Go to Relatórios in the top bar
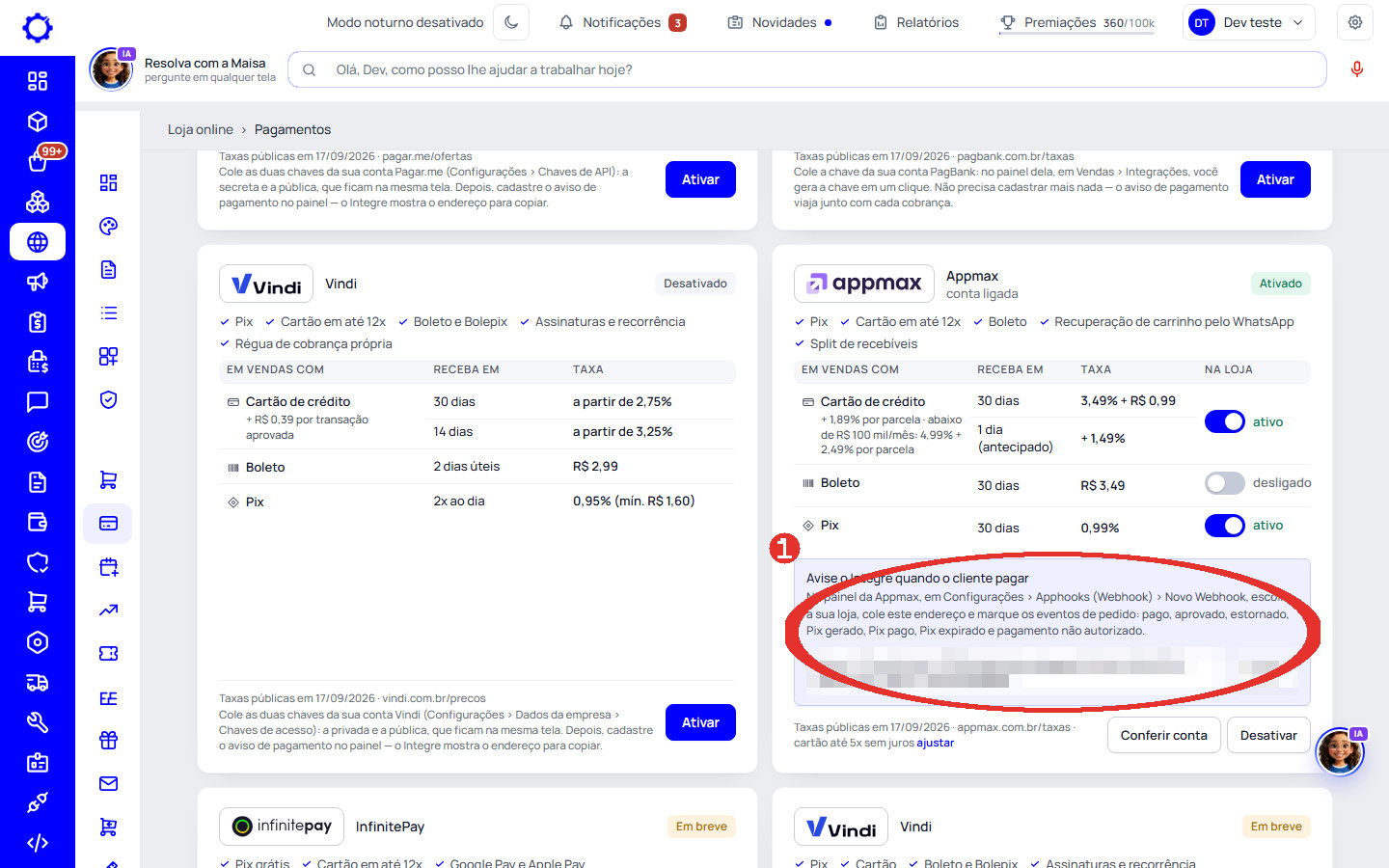Image resolution: width=1389 pixels, height=868 pixels. (916, 22)
